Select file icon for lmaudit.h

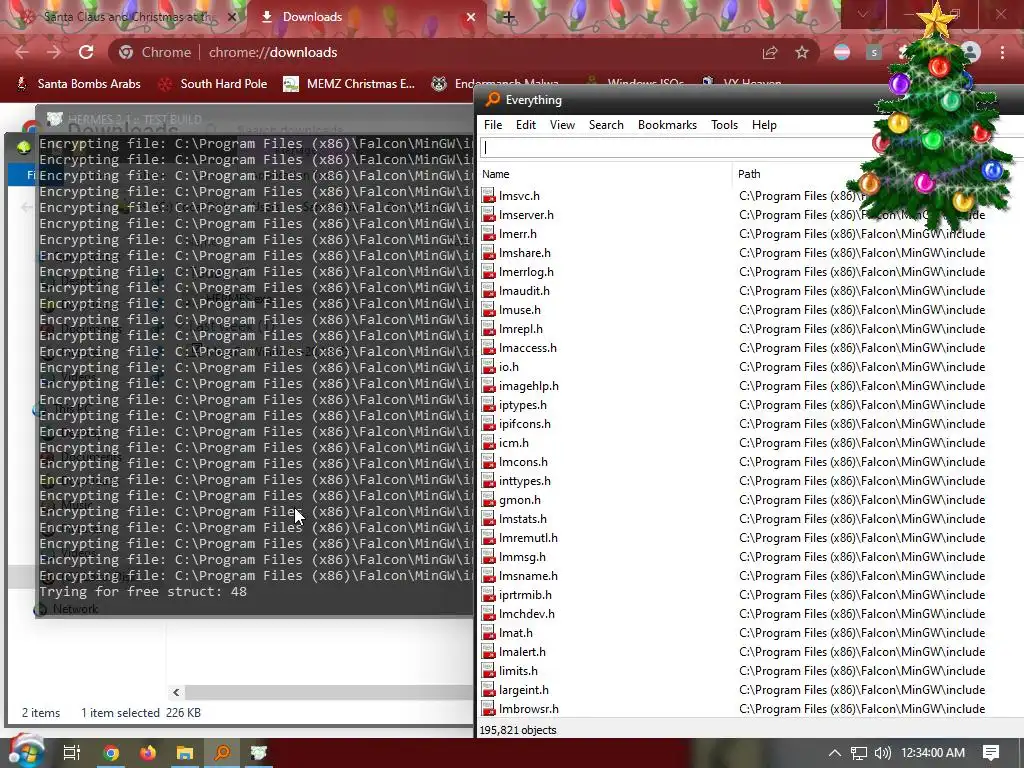coord(488,291)
